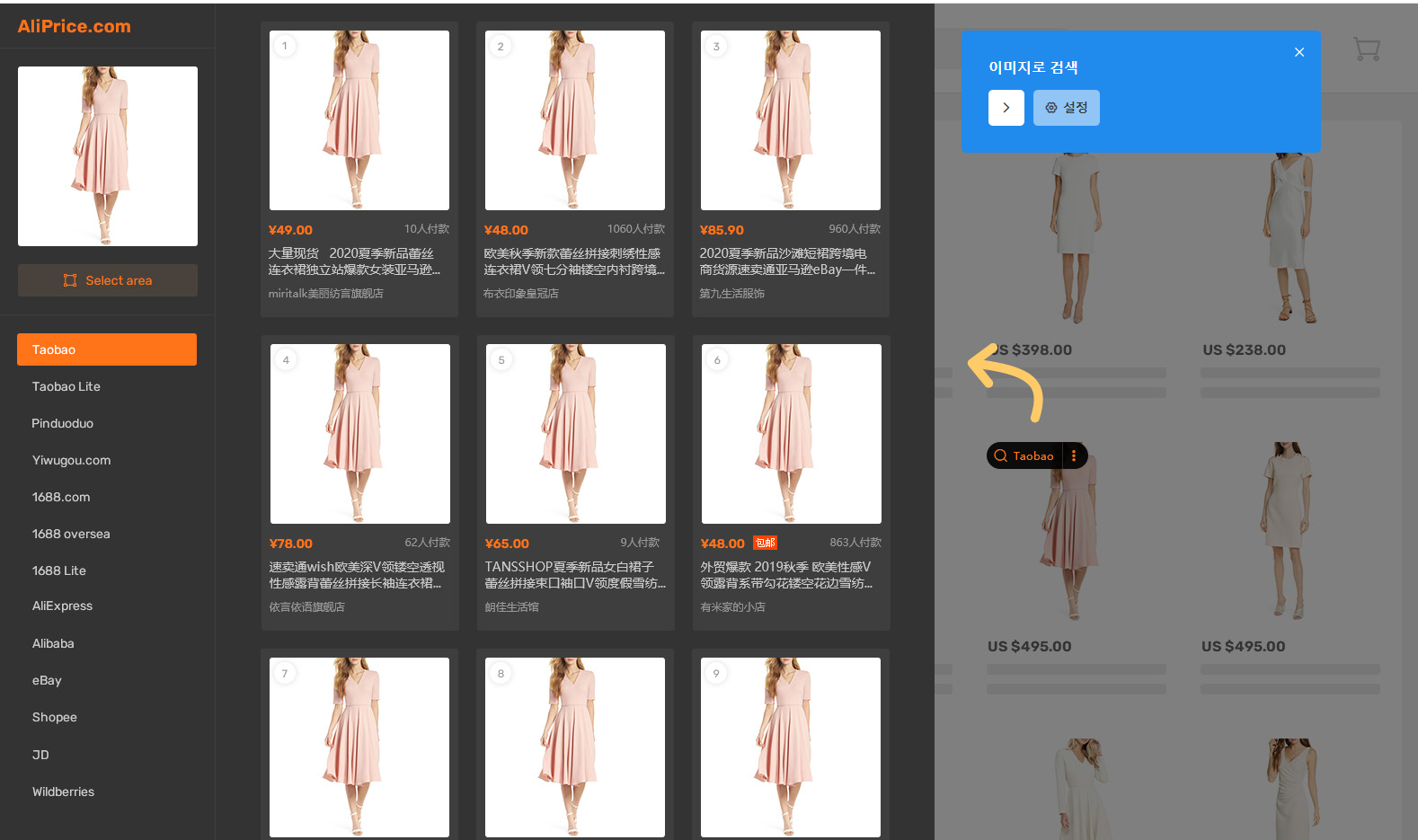Screen dimensions: 1418x840
Task: Open the product title starting 外贸爆款 2019秋季
Action: click(x=786, y=575)
